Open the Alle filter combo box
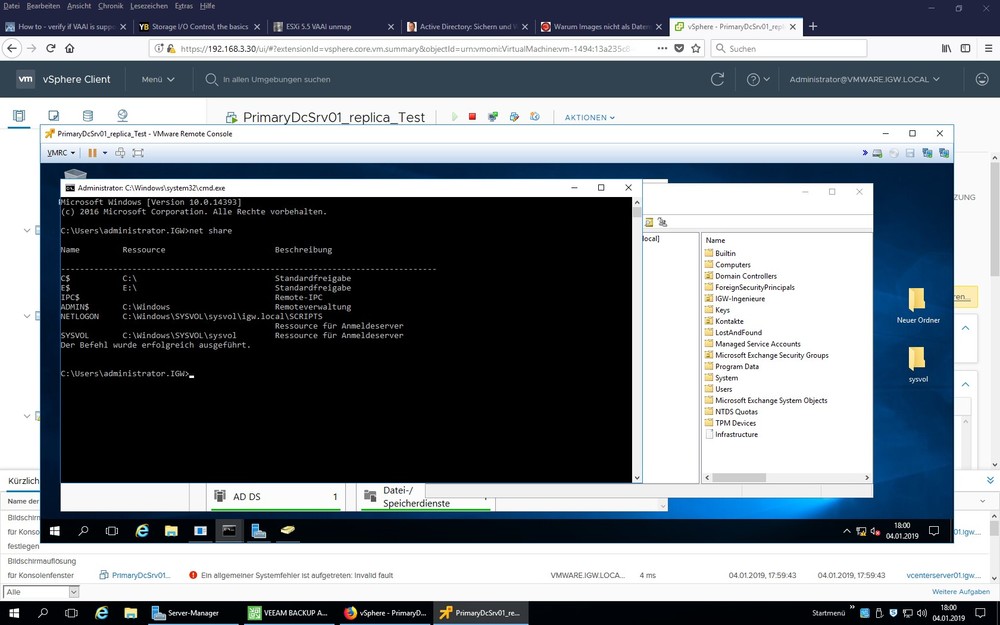The height and width of the screenshot is (625, 1000). [x=40, y=592]
